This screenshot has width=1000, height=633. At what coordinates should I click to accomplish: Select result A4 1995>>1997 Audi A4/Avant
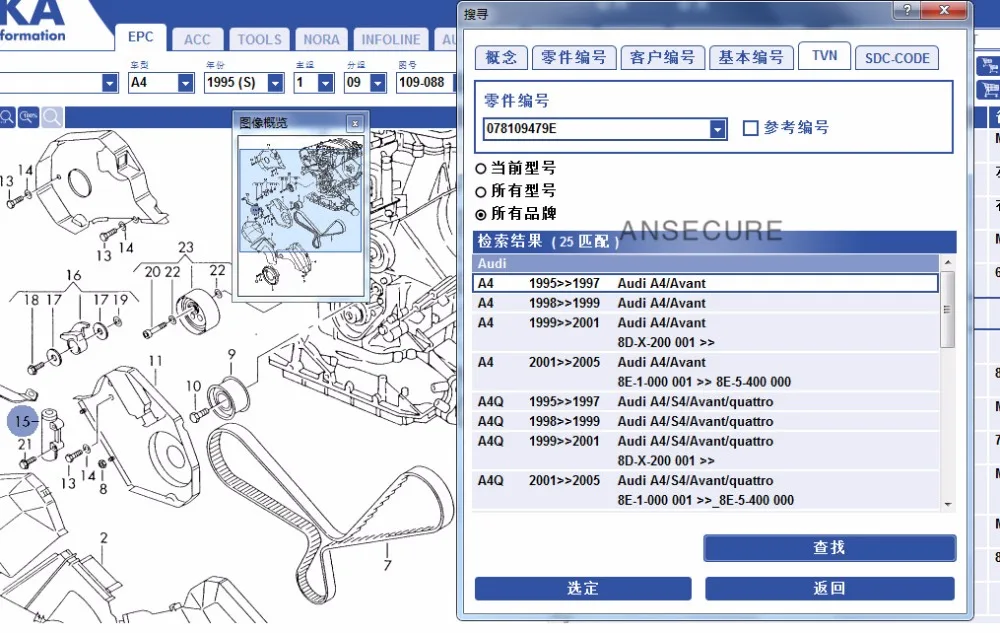(705, 283)
